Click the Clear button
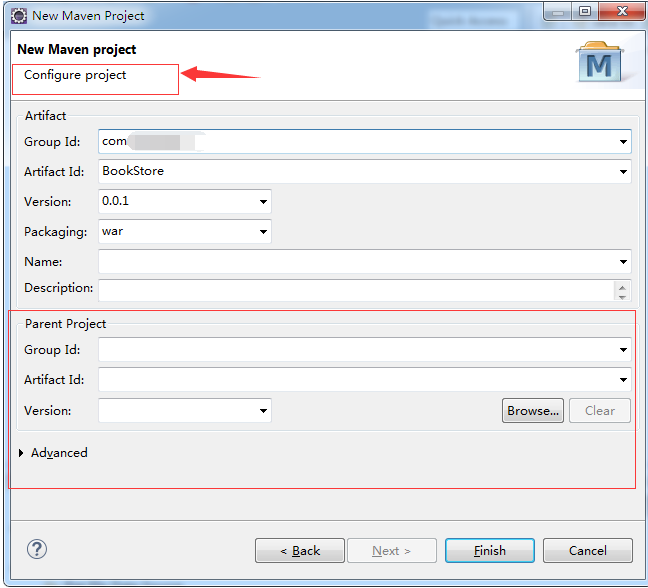Viewport: 648px width, 588px height. tap(600, 411)
